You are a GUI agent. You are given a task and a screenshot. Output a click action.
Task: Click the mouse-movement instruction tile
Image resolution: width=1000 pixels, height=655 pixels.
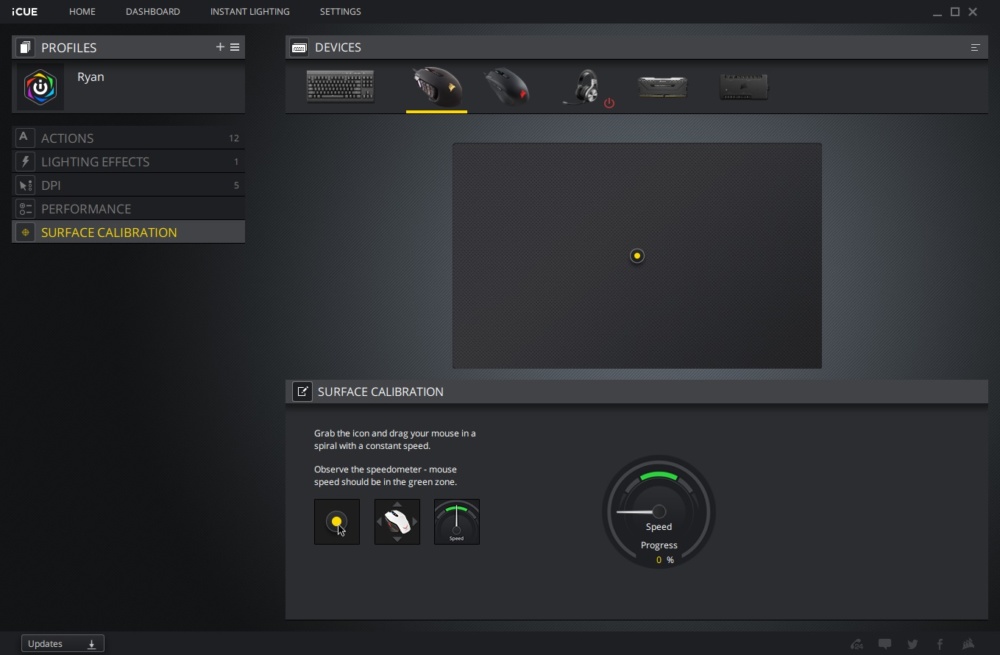pyautogui.click(x=397, y=522)
